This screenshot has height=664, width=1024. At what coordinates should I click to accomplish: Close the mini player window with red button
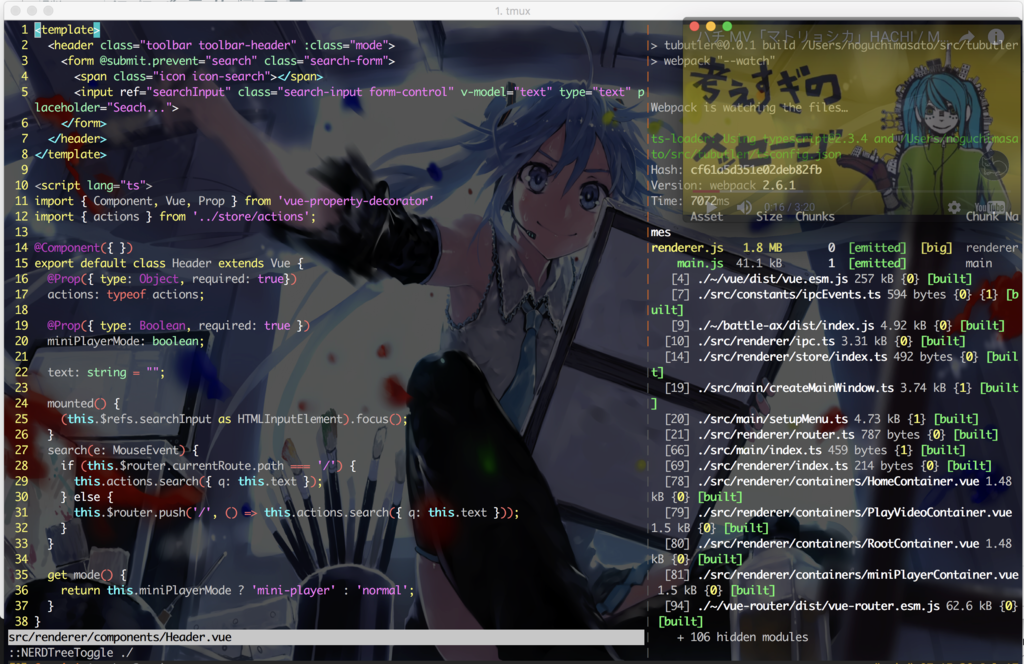pyautogui.click(x=694, y=26)
